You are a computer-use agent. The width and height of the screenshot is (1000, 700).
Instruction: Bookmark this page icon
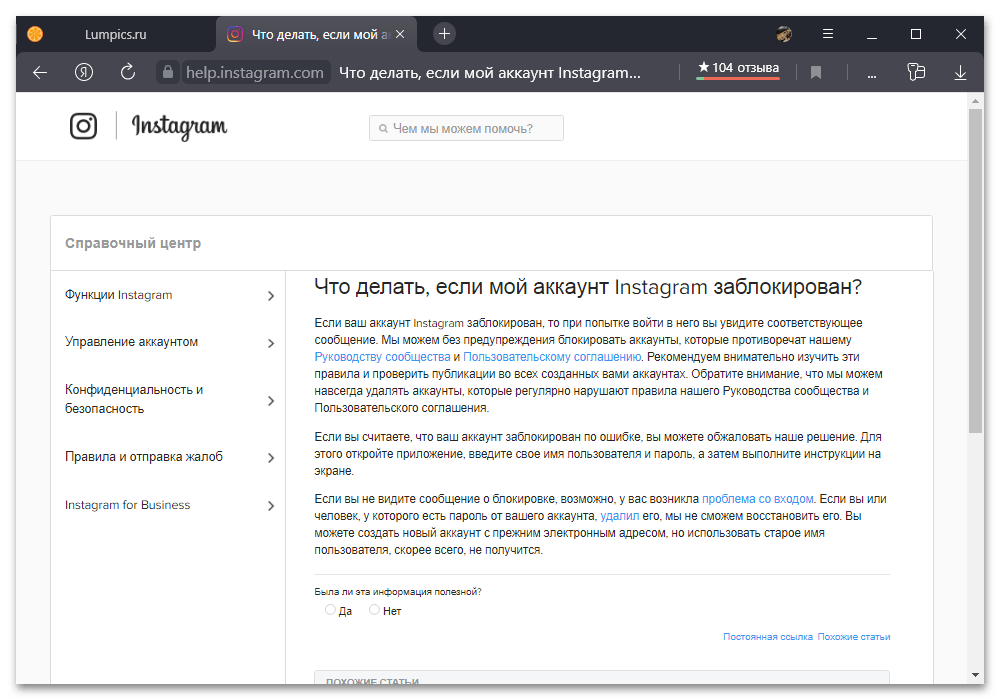816,72
